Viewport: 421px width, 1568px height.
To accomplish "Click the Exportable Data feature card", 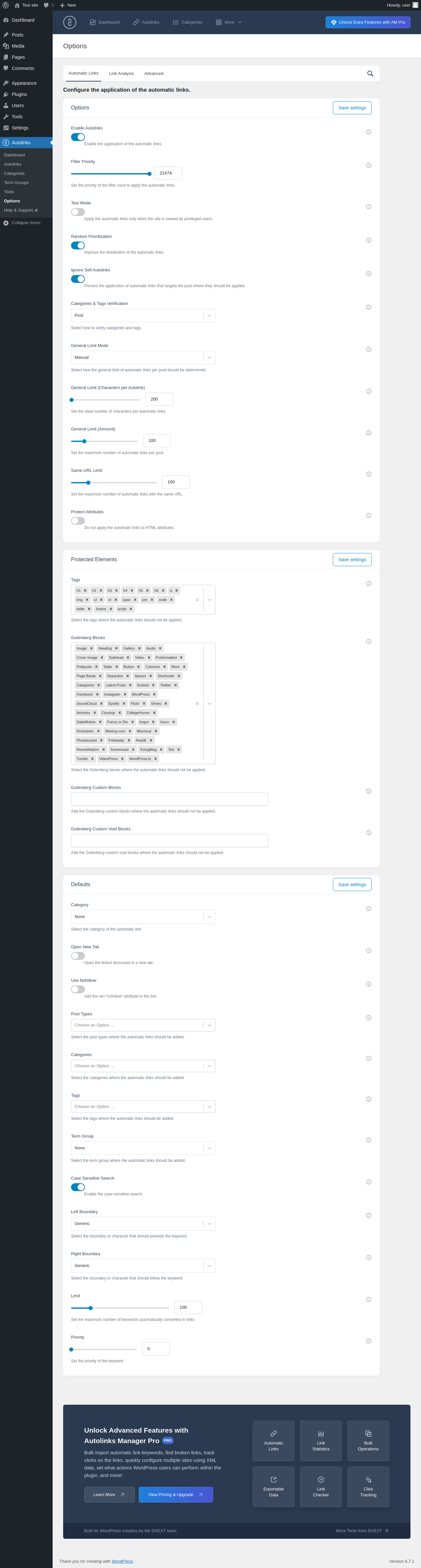I will tap(274, 1487).
